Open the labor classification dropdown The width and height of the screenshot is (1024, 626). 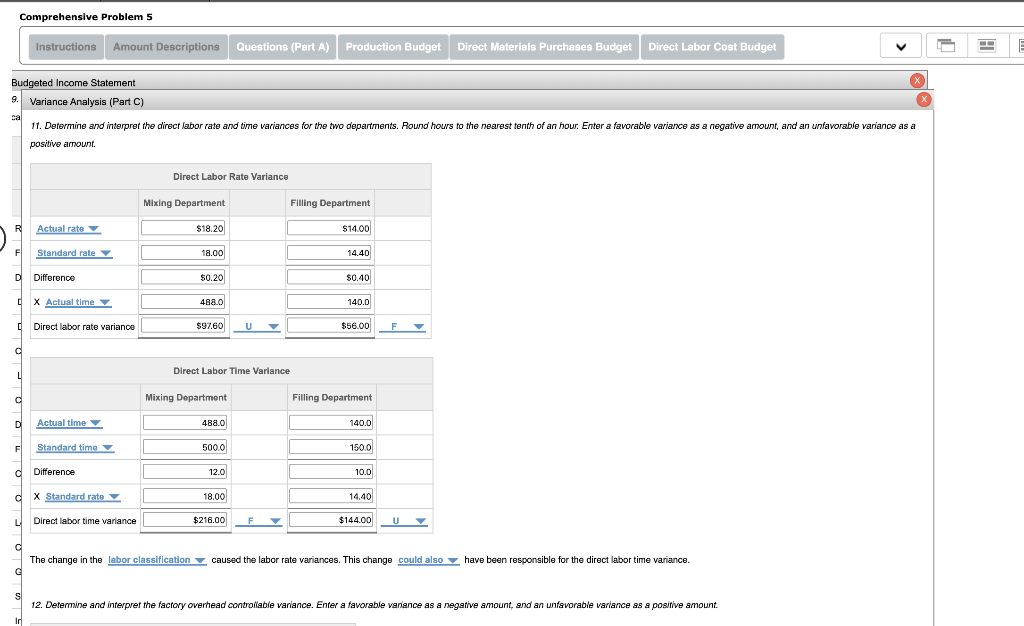pyautogui.click(x=157, y=560)
